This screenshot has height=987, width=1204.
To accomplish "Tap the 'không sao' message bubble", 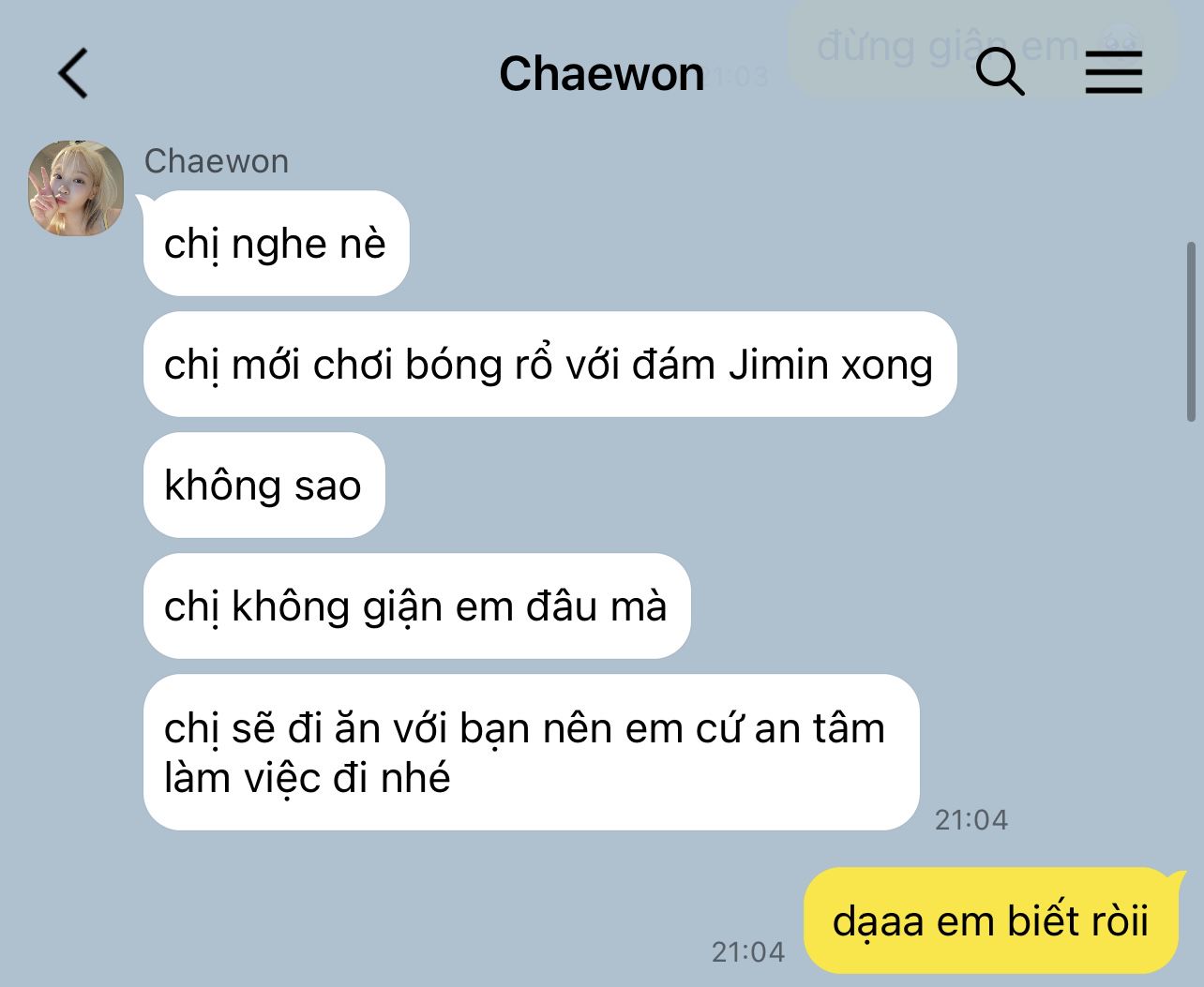I will coord(264,486).
